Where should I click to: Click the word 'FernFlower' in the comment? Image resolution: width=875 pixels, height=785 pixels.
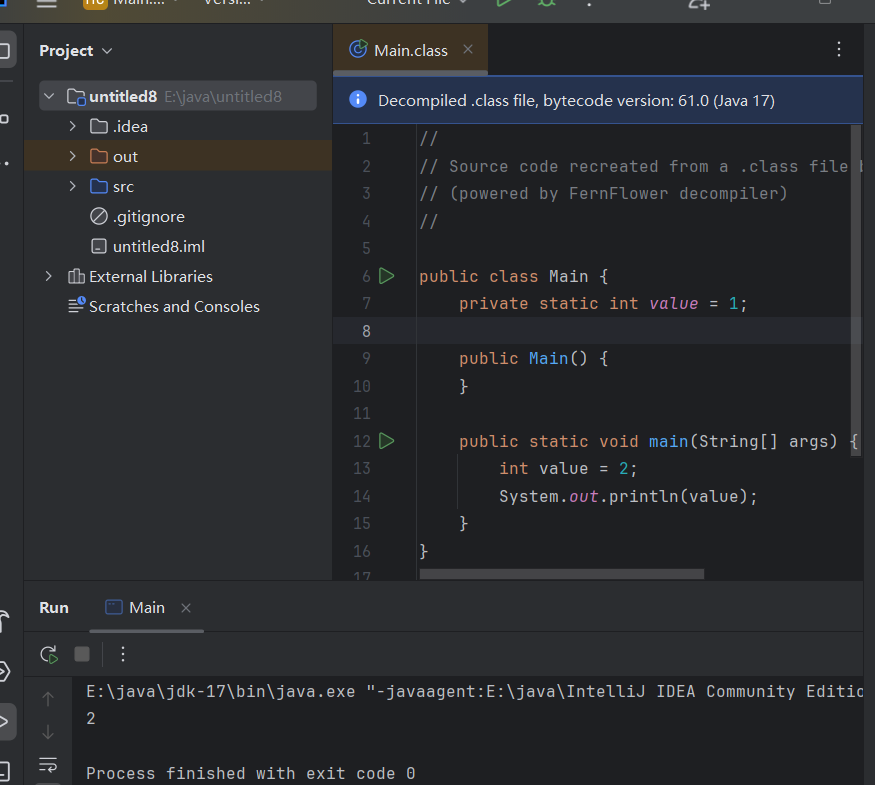coord(618,193)
